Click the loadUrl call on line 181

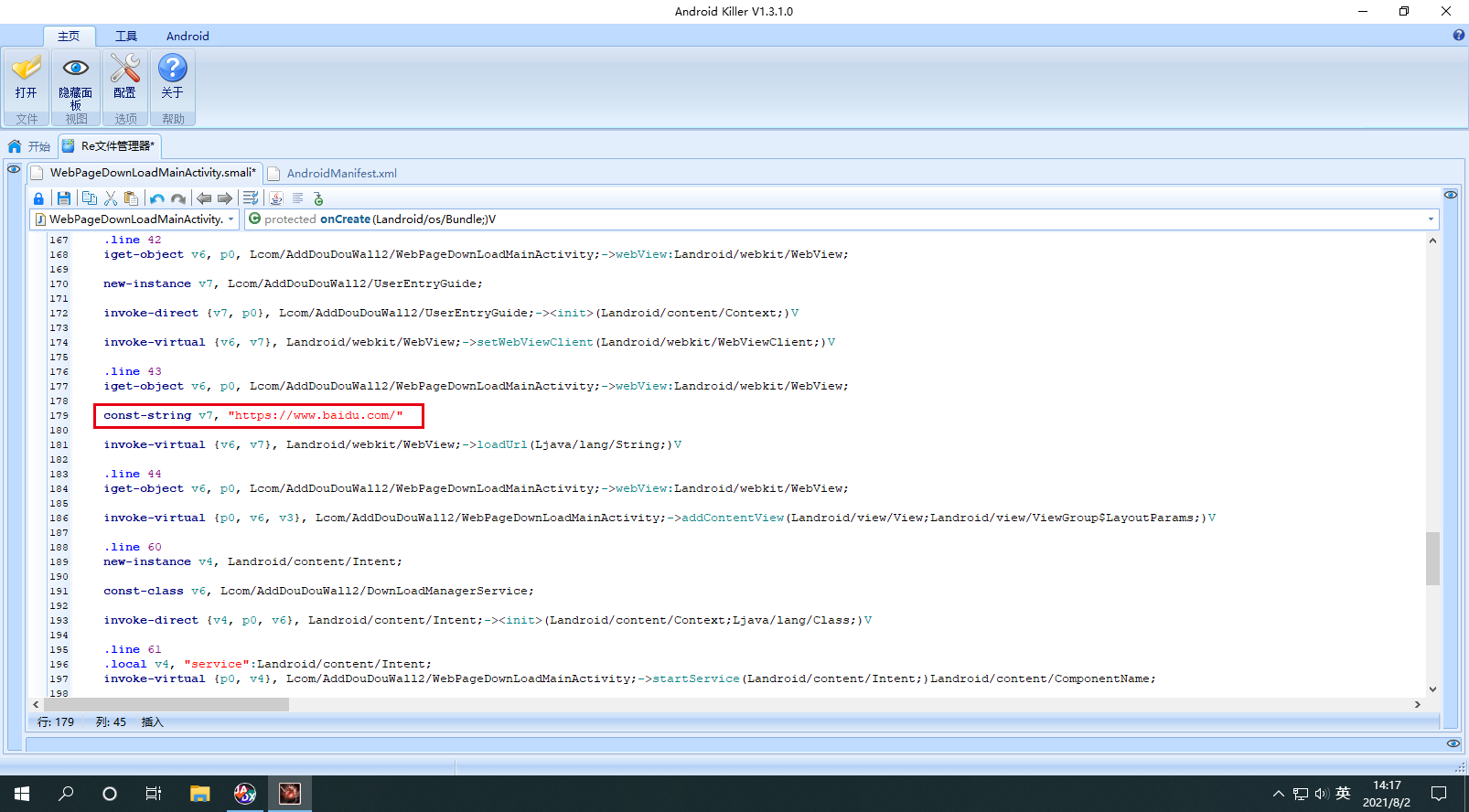(502, 444)
